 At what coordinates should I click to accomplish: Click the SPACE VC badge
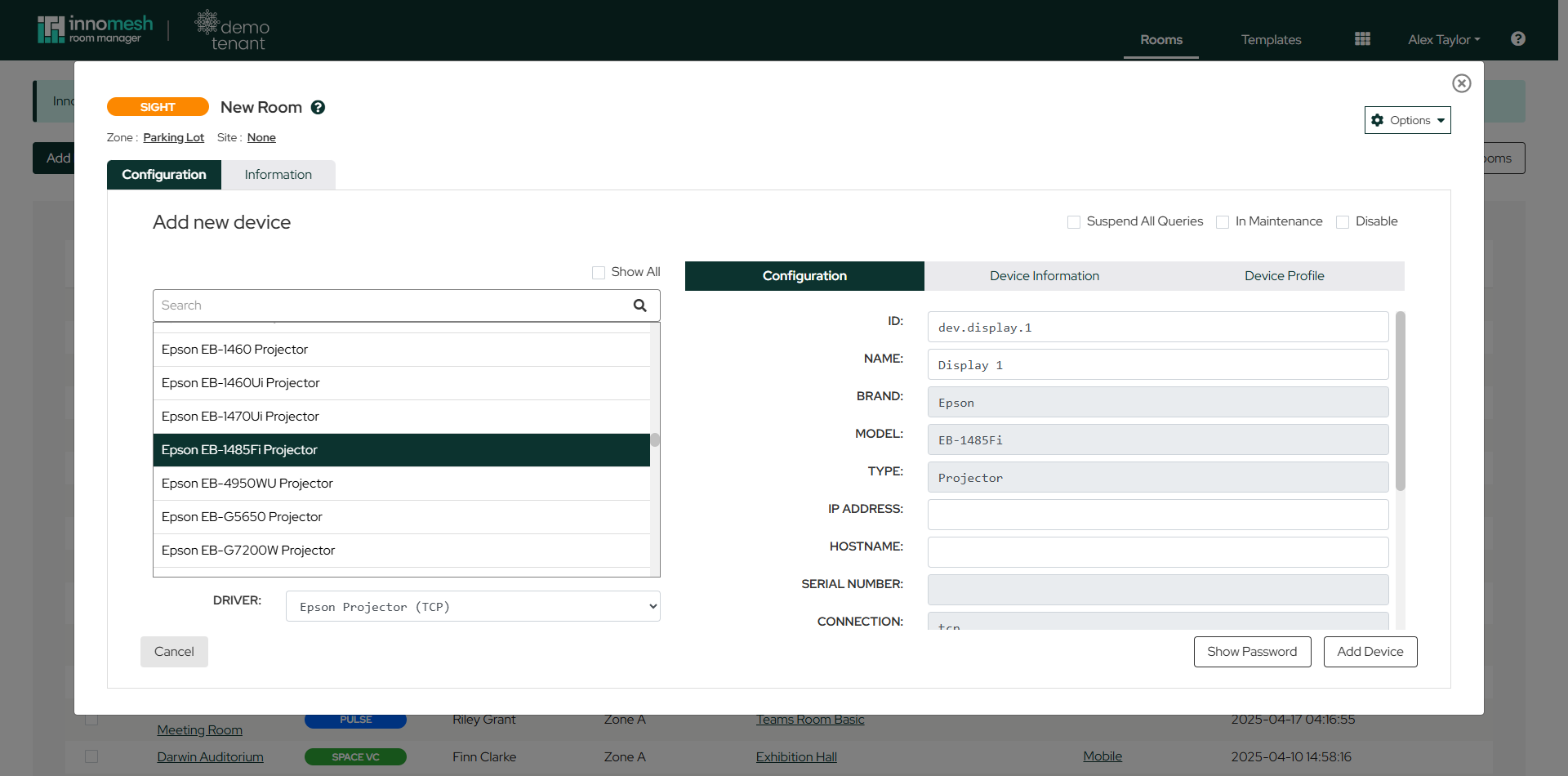coord(355,757)
